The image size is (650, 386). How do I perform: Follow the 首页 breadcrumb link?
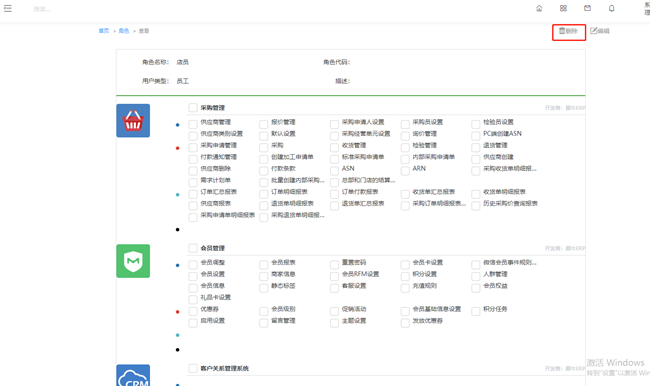coord(104,31)
